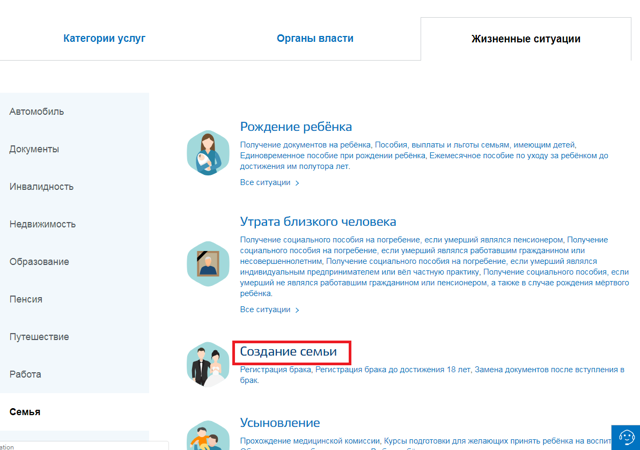Click Замена документов после вступления в брак
Image resolution: width=640 pixels, height=450 pixels.
(x=432, y=375)
